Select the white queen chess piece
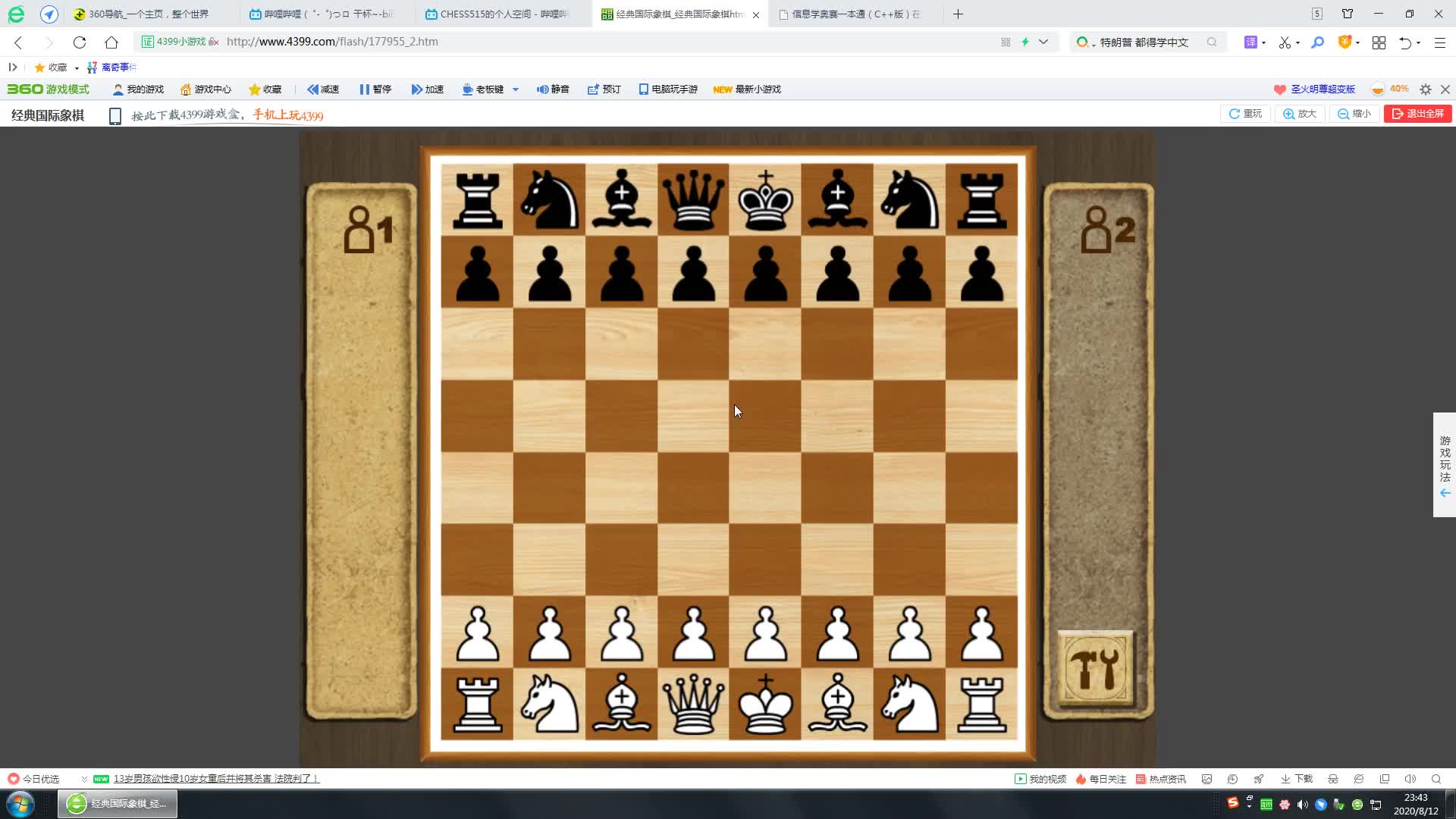1456x819 pixels. click(693, 705)
